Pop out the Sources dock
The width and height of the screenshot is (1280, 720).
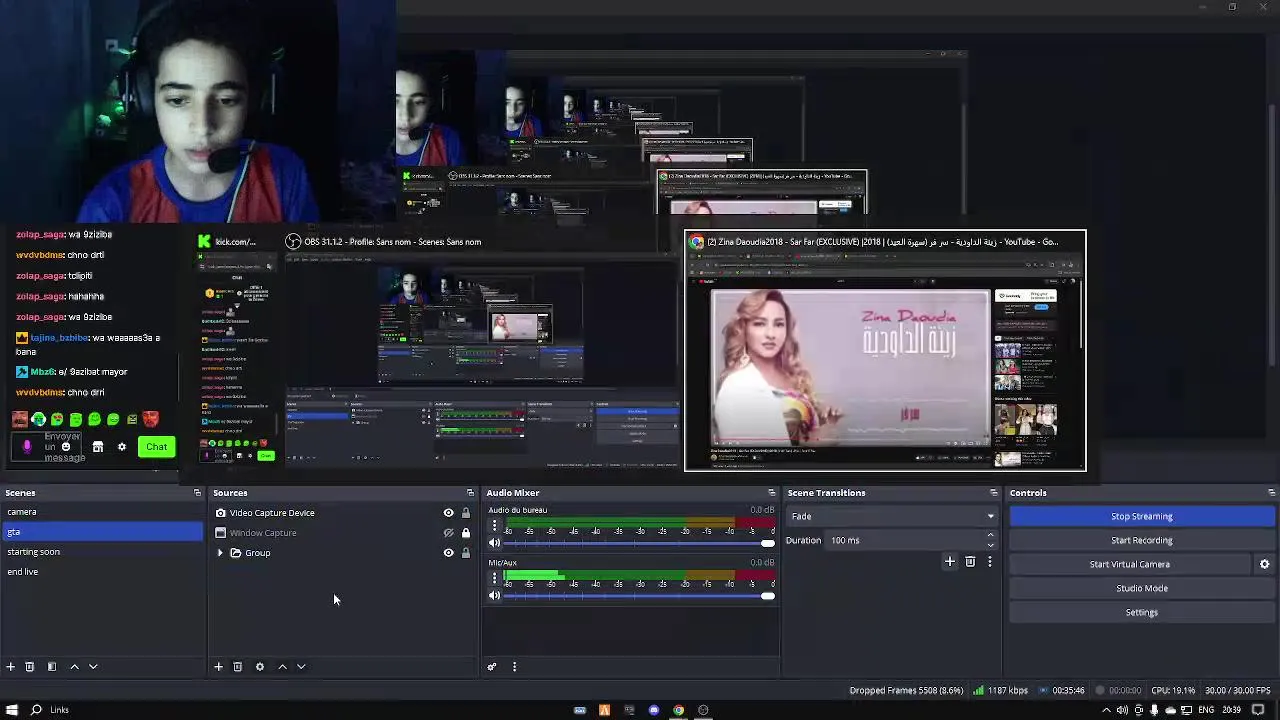(x=470, y=493)
